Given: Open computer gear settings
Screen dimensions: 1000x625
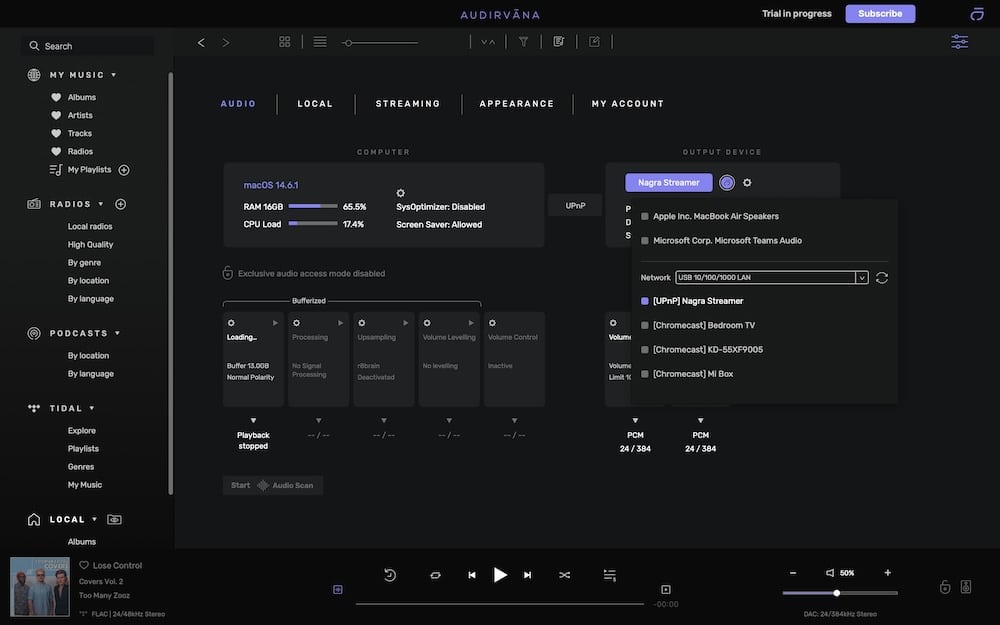Looking at the screenshot, I should coord(401,193).
